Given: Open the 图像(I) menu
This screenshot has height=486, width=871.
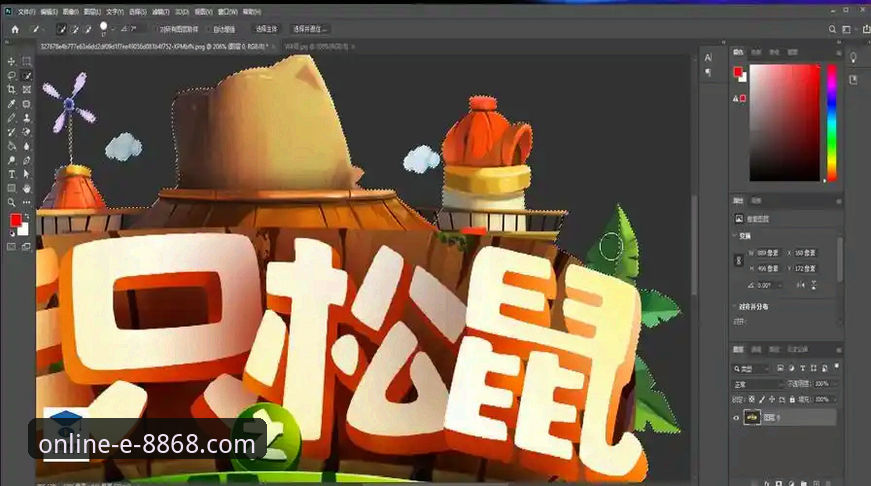Looking at the screenshot, I should 71,11.
